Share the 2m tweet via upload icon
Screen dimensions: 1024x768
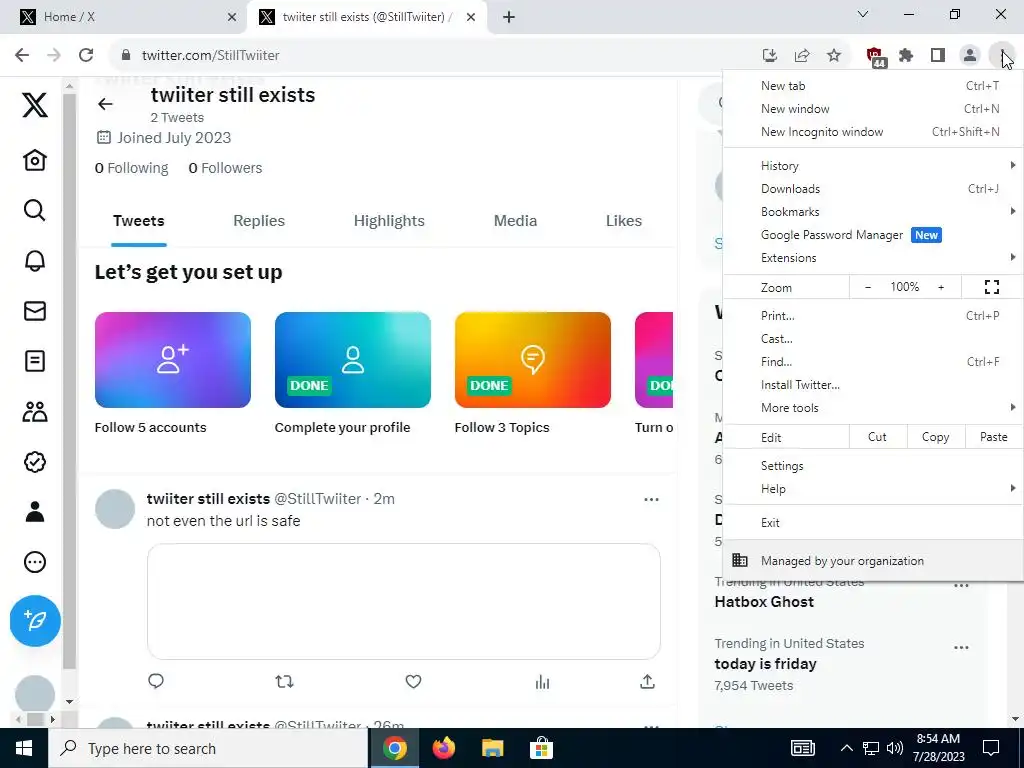647,681
